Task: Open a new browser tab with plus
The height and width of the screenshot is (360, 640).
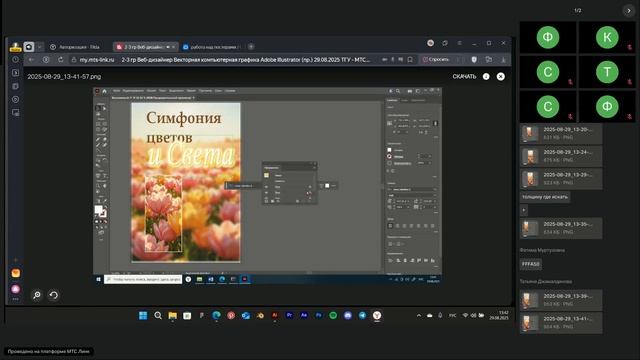Action: [251, 47]
